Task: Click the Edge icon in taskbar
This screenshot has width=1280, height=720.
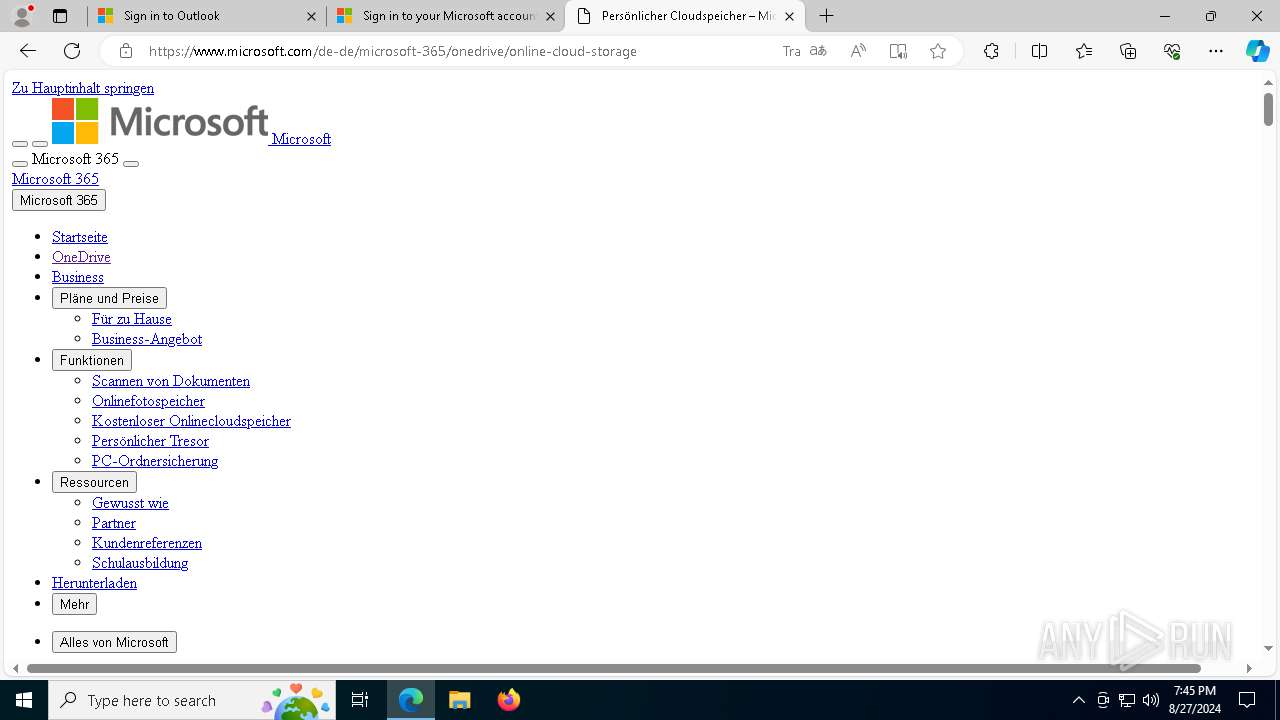Action: pos(411,700)
